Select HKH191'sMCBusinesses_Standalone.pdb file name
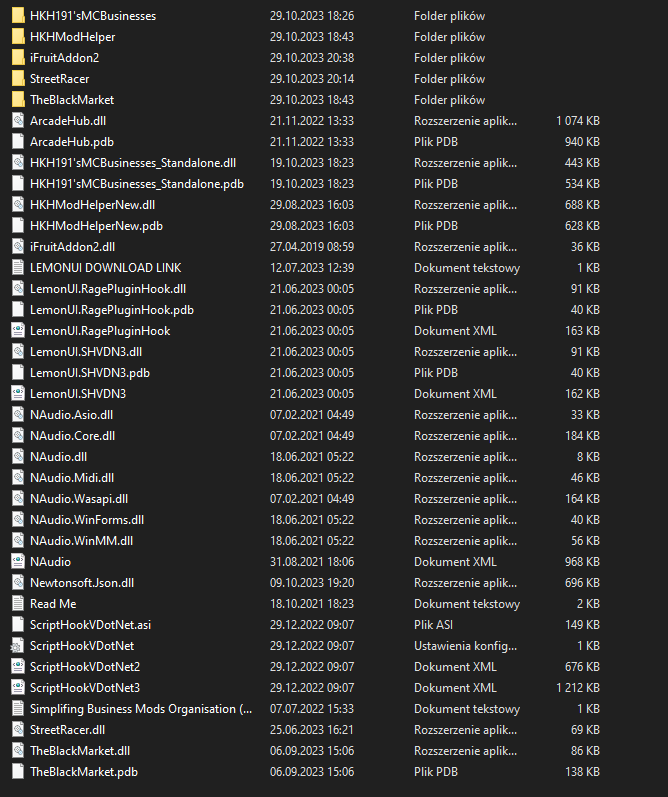This screenshot has width=668, height=797. point(137,183)
